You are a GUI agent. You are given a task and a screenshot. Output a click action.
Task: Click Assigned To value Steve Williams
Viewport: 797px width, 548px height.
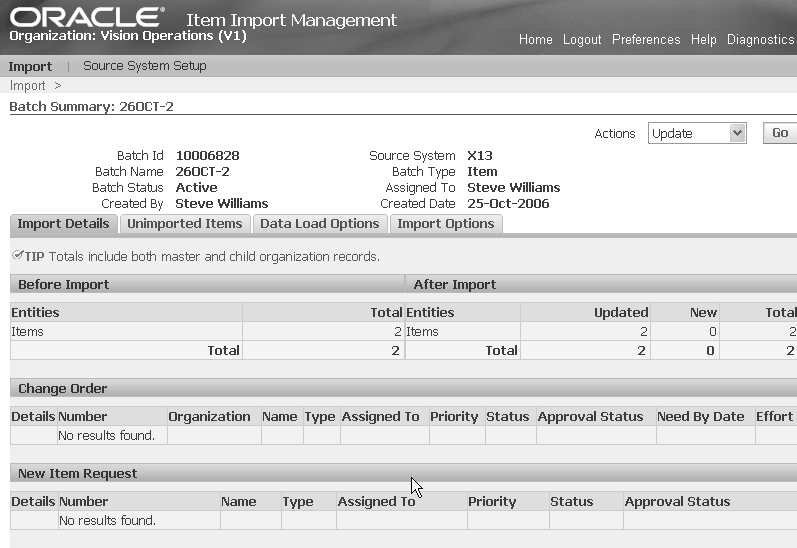(513, 188)
